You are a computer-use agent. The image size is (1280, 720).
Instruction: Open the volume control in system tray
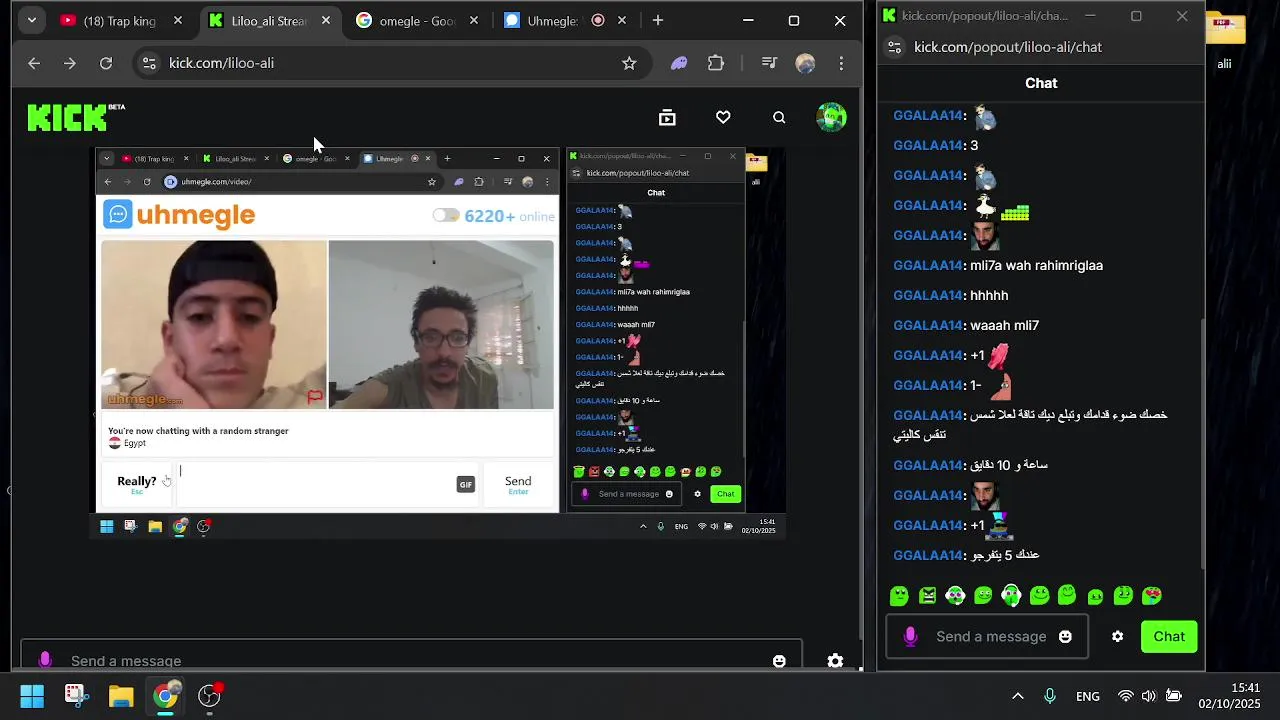1148,696
